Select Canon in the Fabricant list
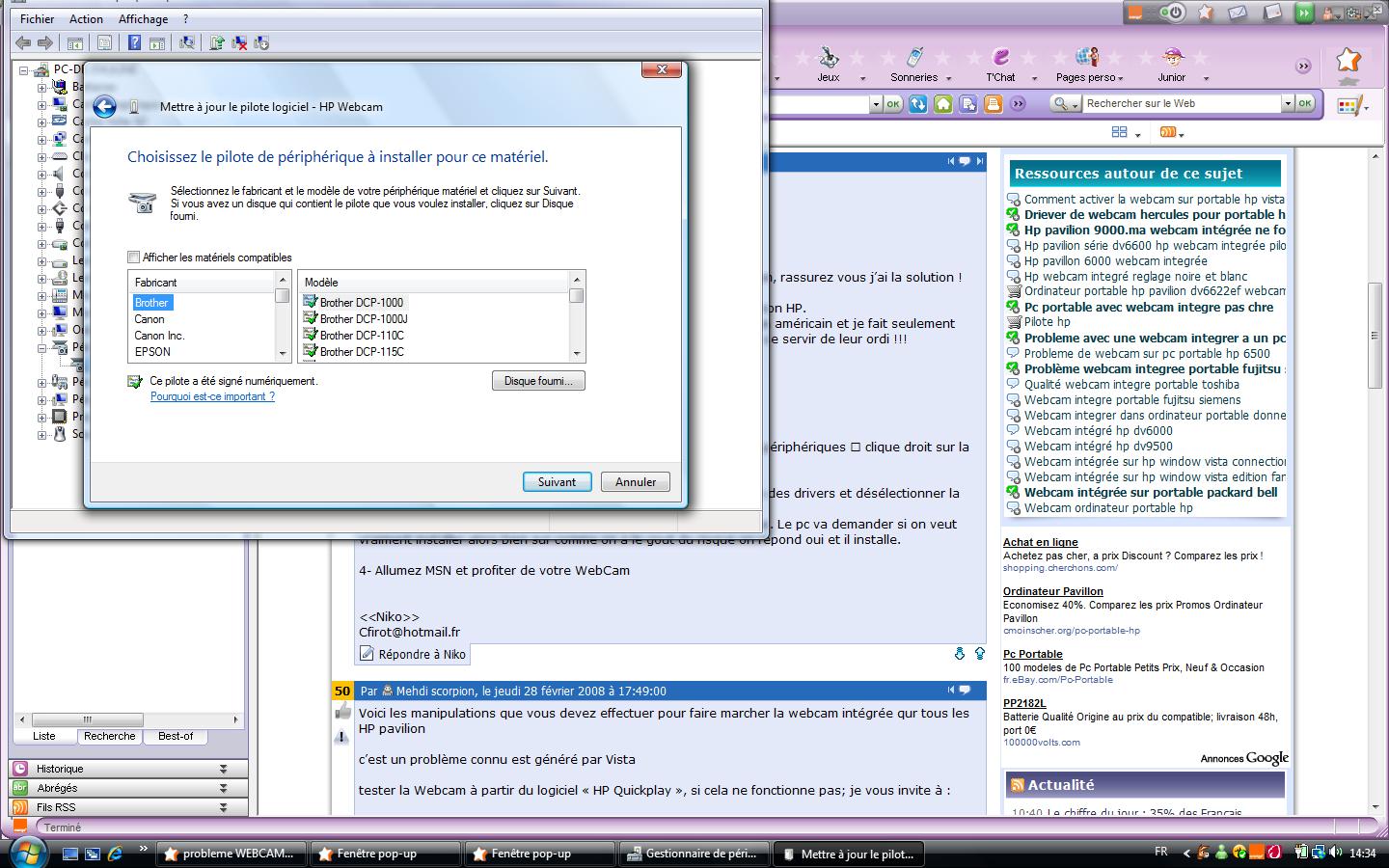 coord(150,319)
